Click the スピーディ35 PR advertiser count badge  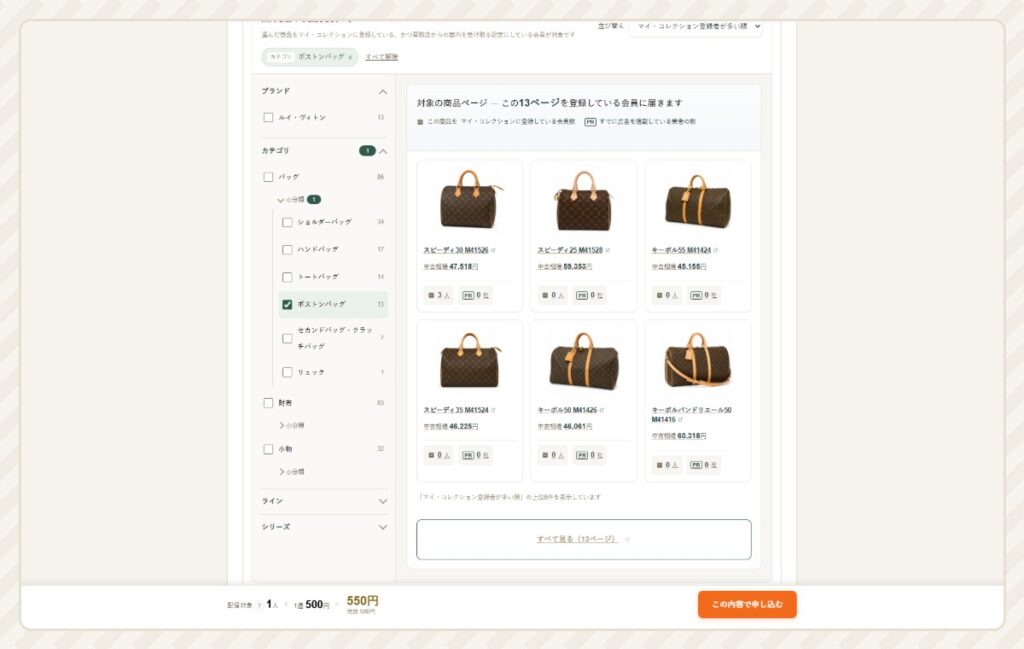click(x=475, y=455)
